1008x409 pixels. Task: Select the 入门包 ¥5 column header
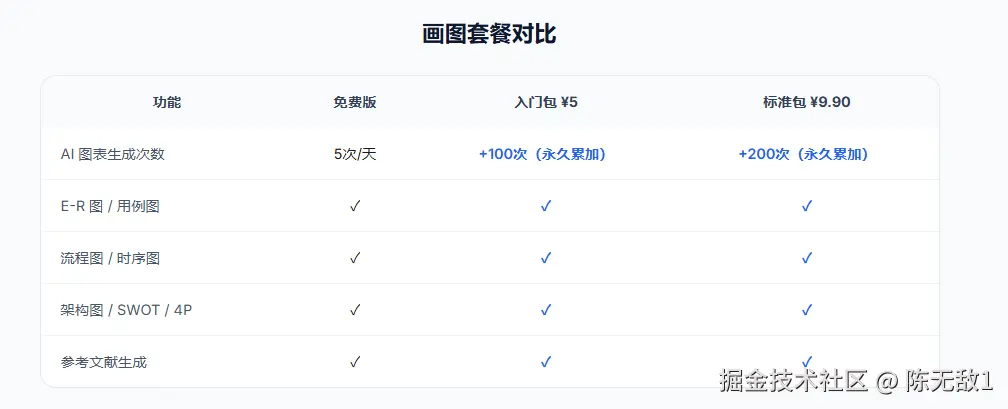[546, 102]
